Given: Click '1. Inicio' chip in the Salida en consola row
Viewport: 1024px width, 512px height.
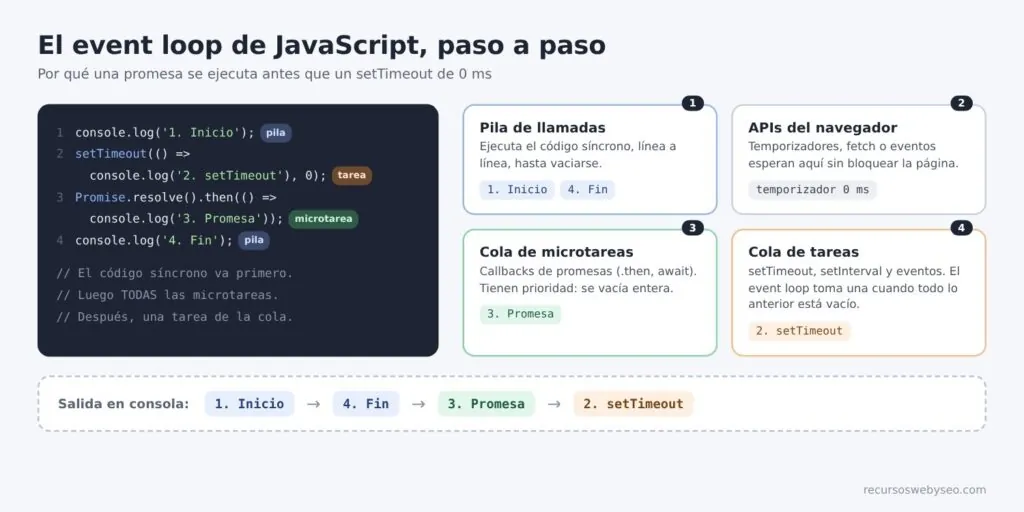Looking at the screenshot, I should coord(249,404).
